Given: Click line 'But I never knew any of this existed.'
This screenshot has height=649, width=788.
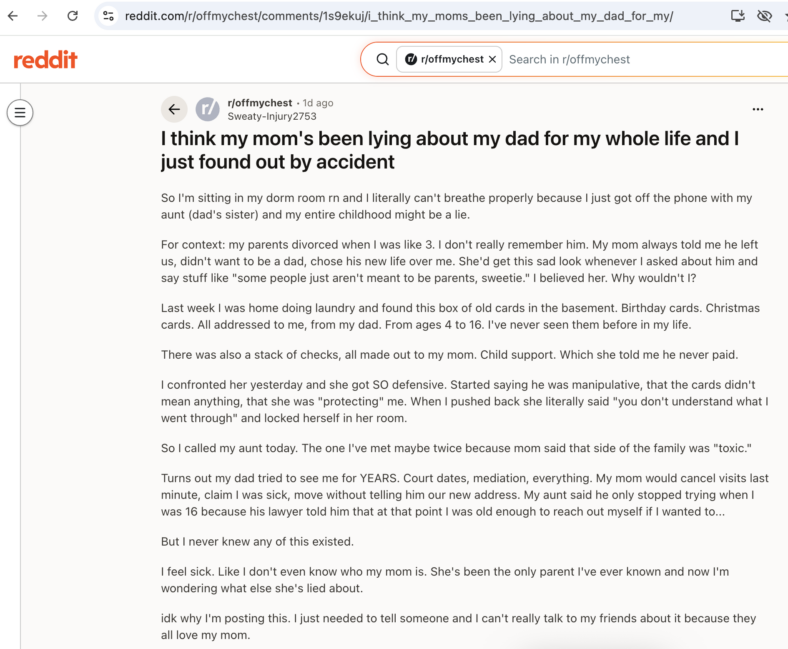Looking at the screenshot, I should (257, 541).
